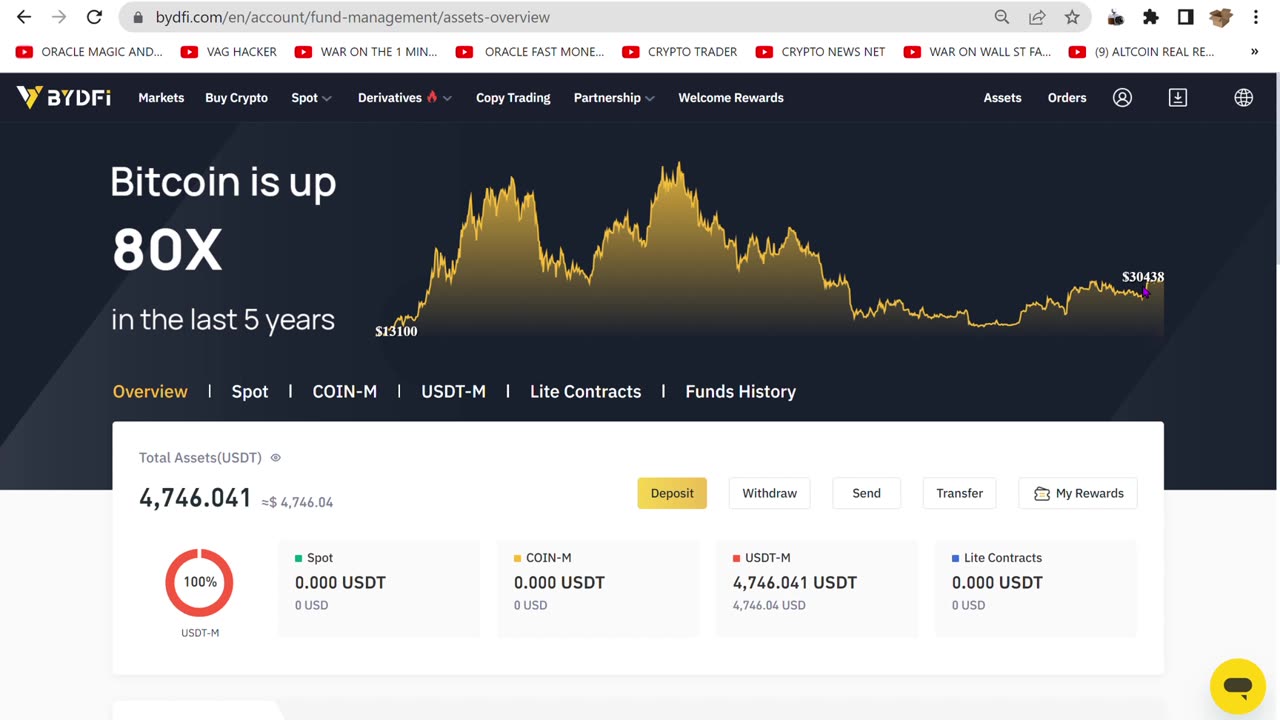This screenshot has width=1280, height=720.
Task: Bookmark this page with the star icon
Action: point(1072,17)
